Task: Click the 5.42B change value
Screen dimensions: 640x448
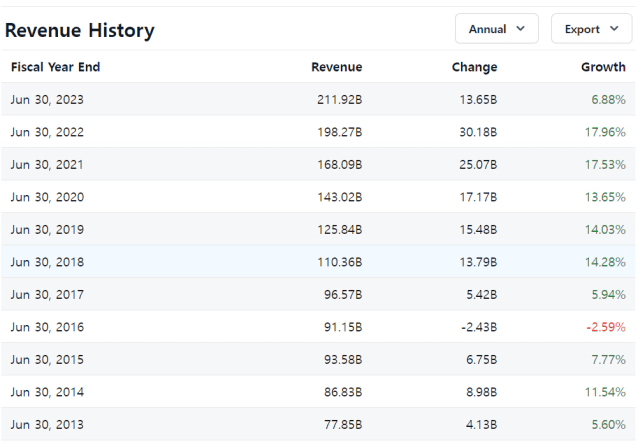Action: point(482,295)
